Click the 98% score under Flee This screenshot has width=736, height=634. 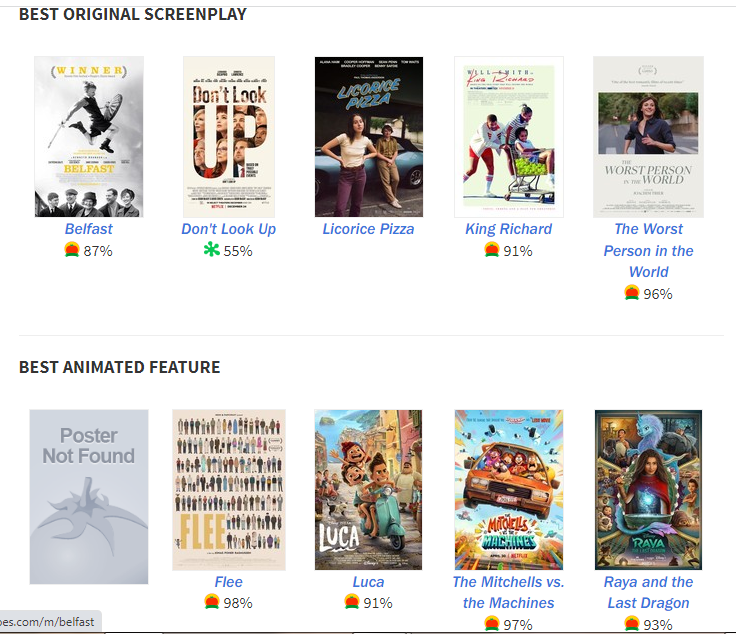(238, 603)
